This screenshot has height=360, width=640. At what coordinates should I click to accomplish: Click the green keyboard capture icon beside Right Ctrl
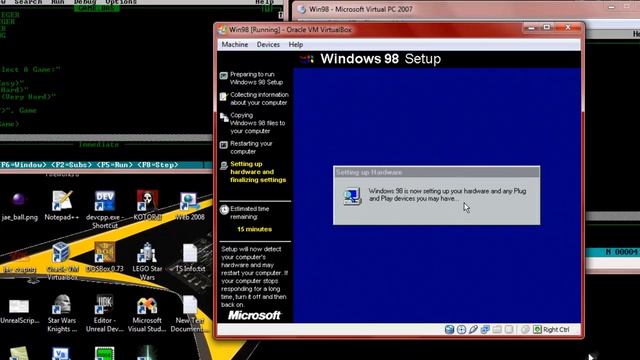click(537, 329)
